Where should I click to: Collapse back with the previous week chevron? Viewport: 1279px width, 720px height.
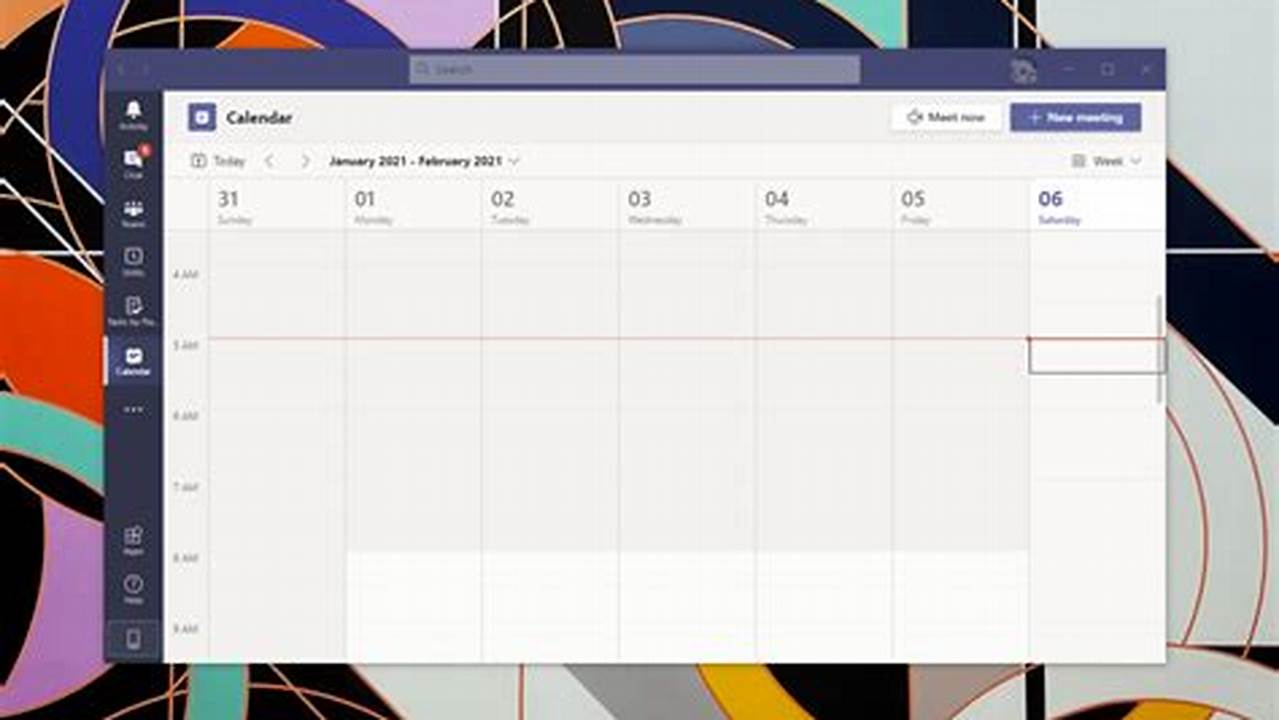click(x=268, y=160)
